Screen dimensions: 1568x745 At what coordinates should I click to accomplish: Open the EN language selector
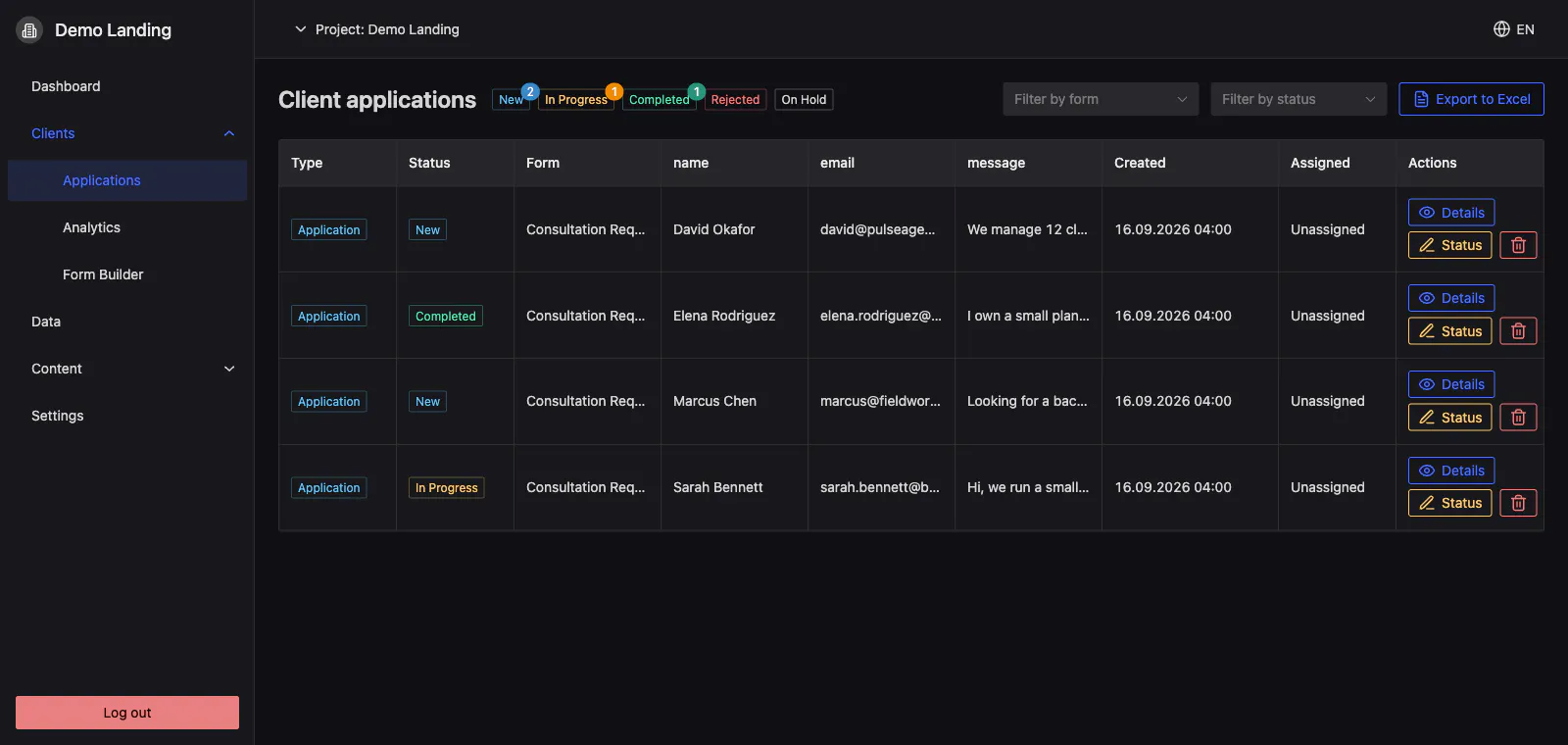(1514, 29)
